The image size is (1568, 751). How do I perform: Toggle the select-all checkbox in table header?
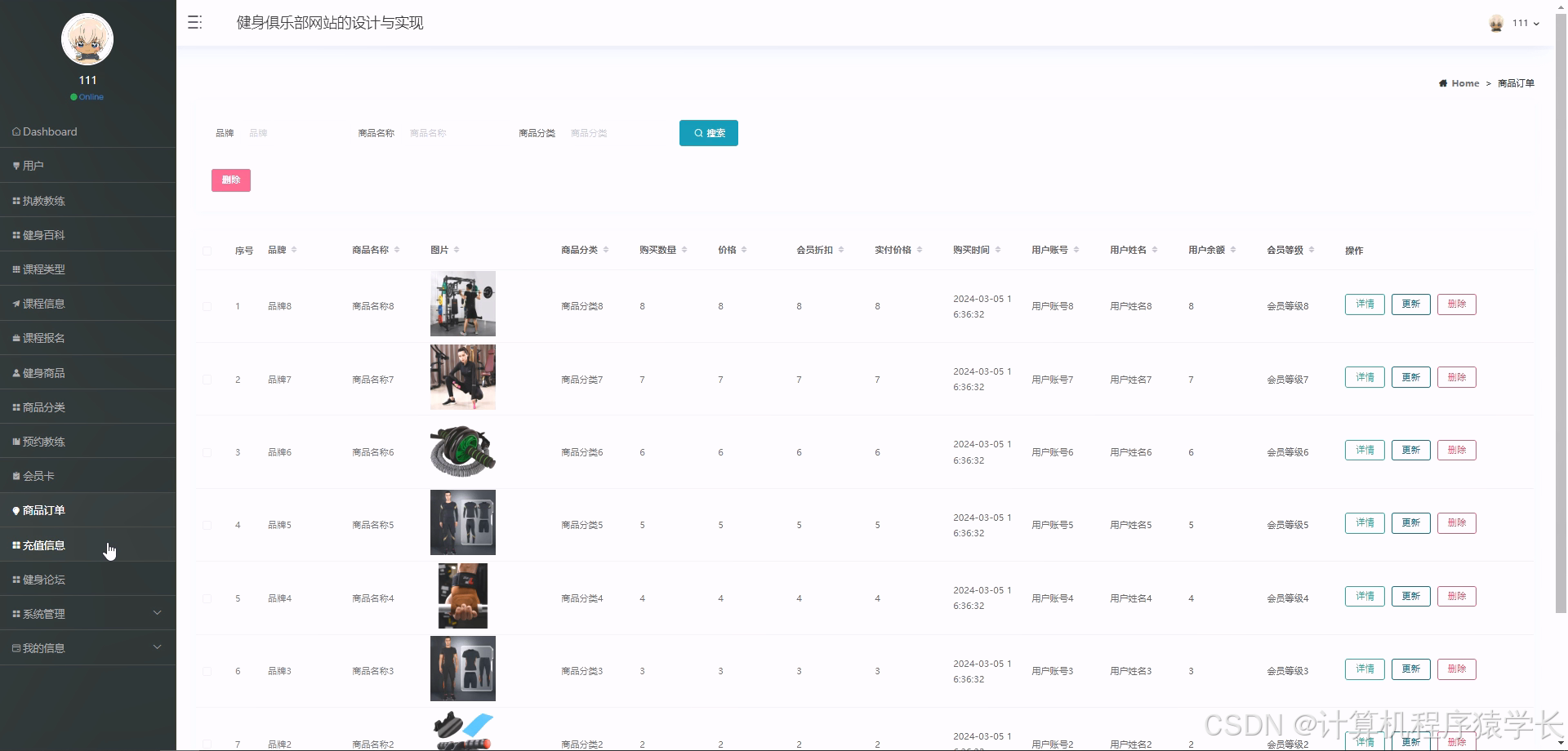pyautogui.click(x=207, y=251)
